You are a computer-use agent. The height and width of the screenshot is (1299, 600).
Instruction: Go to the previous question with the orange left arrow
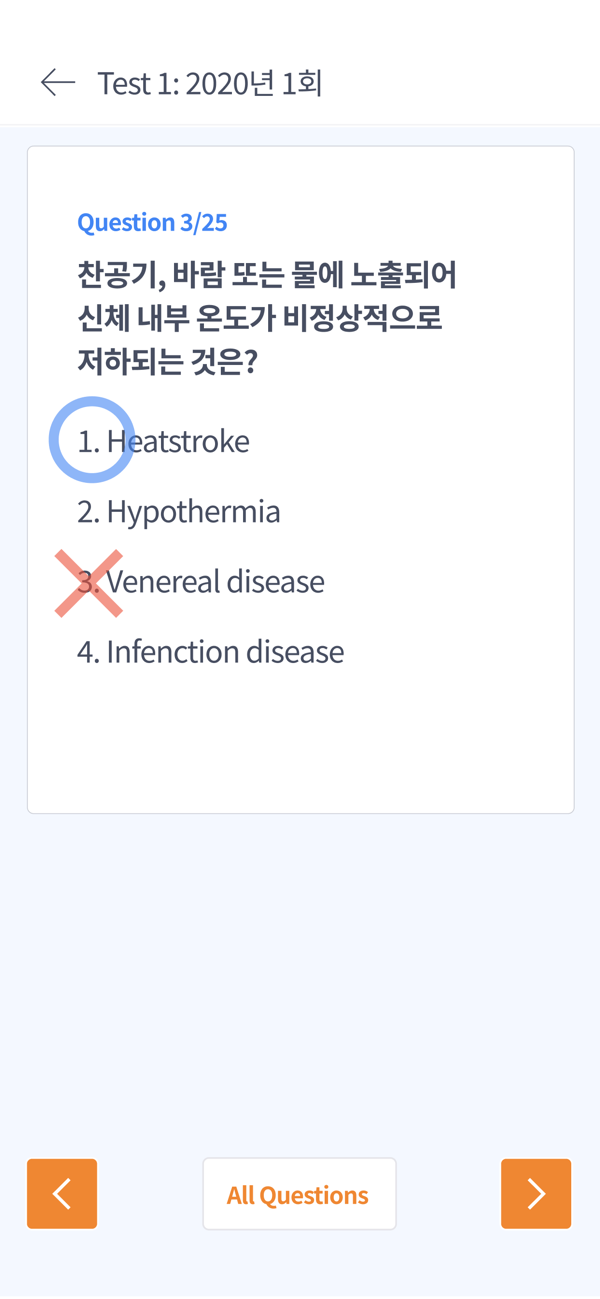click(x=62, y=1193)
